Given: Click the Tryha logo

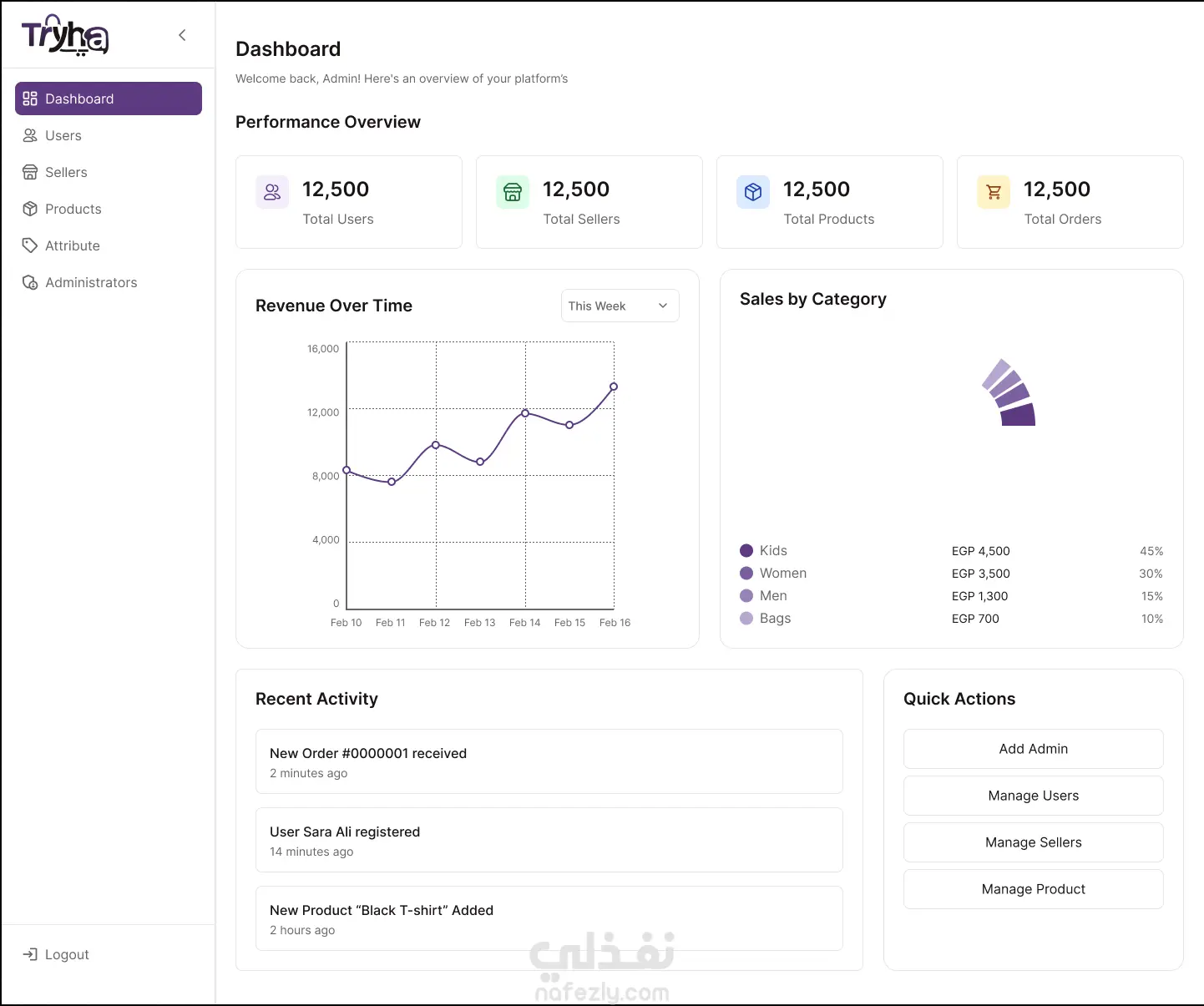Looking at the screenshot, I should click(x=65, y=35).
